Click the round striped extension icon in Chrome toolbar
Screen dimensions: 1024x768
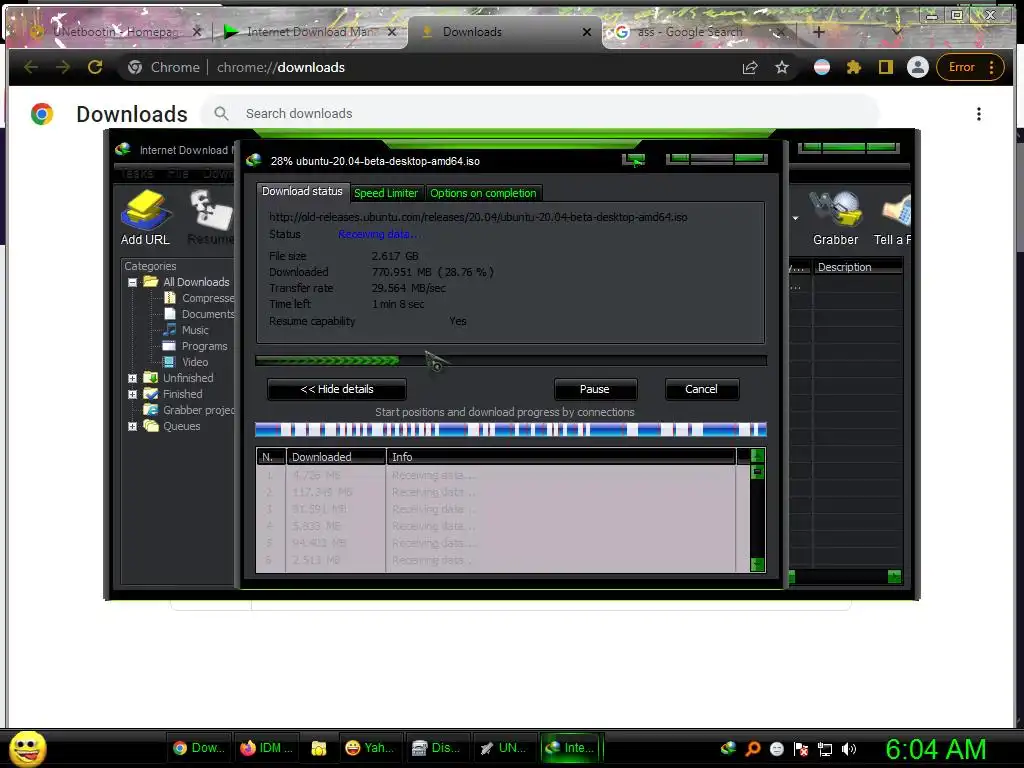[x=822, y=67]
